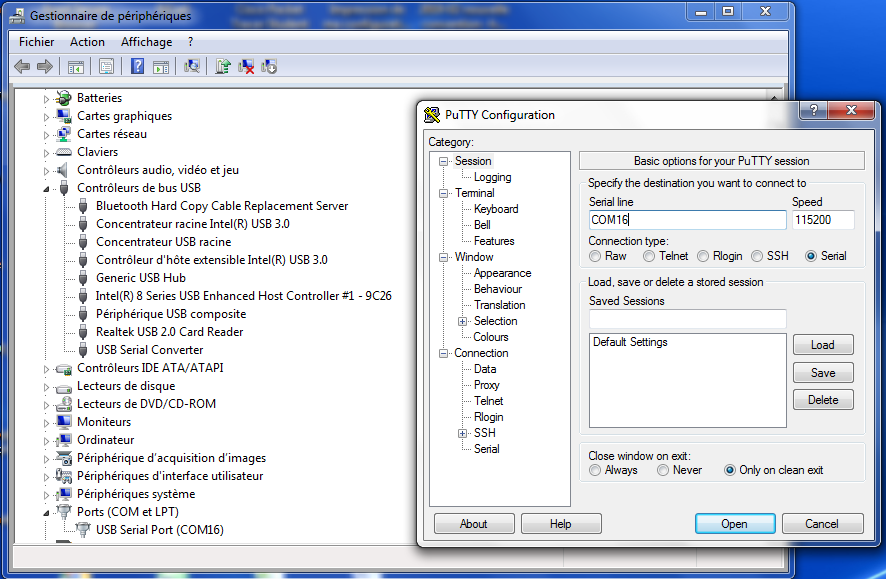Click the Load session button
Screen dimensions: 886x579
[823, 345]
